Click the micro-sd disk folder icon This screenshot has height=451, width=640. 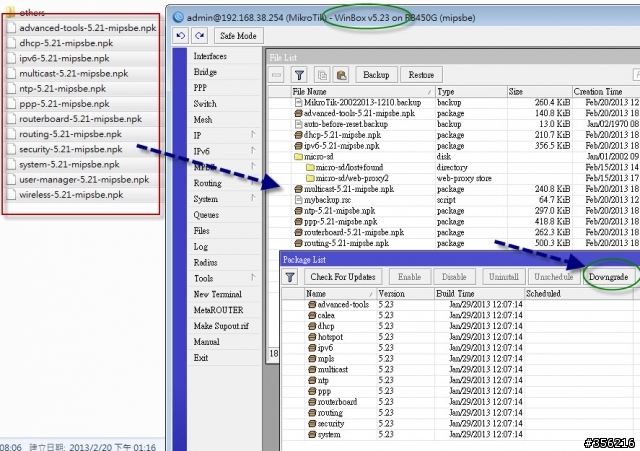coord(298,157)
